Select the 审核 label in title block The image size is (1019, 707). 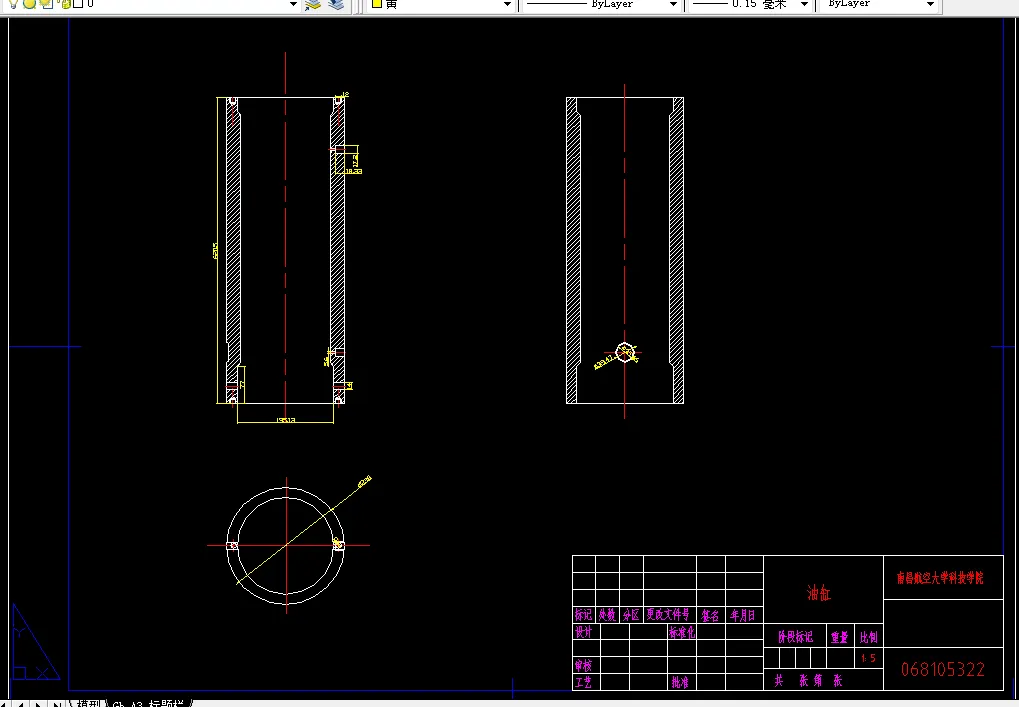(x=583, y=665)
